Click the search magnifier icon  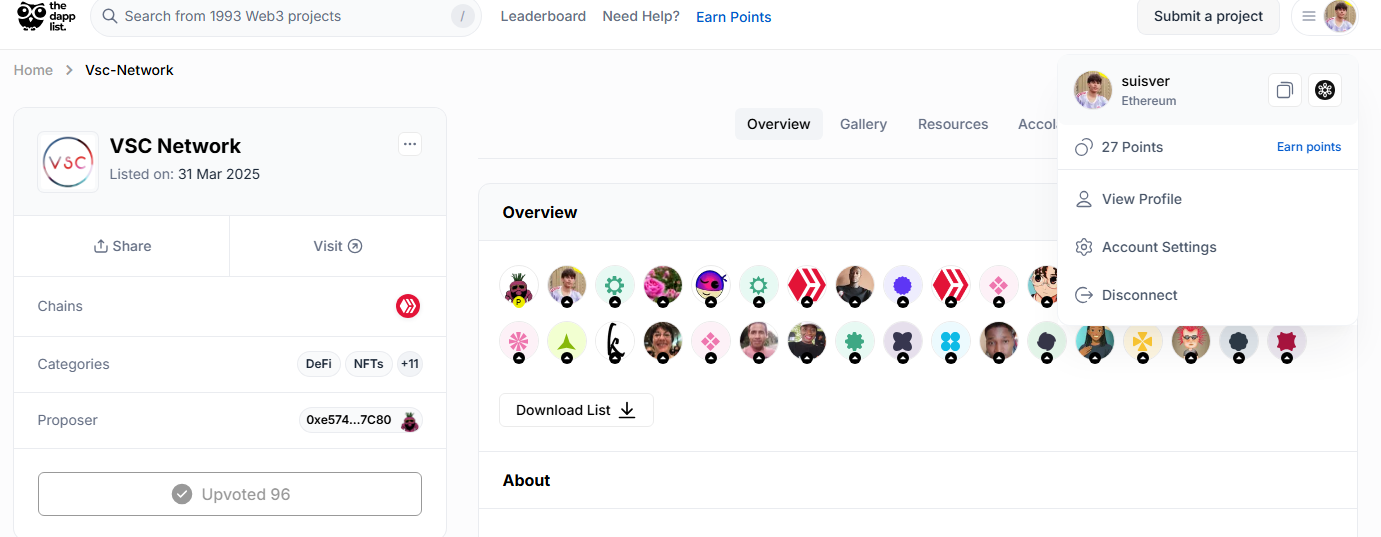pos(110,16)
